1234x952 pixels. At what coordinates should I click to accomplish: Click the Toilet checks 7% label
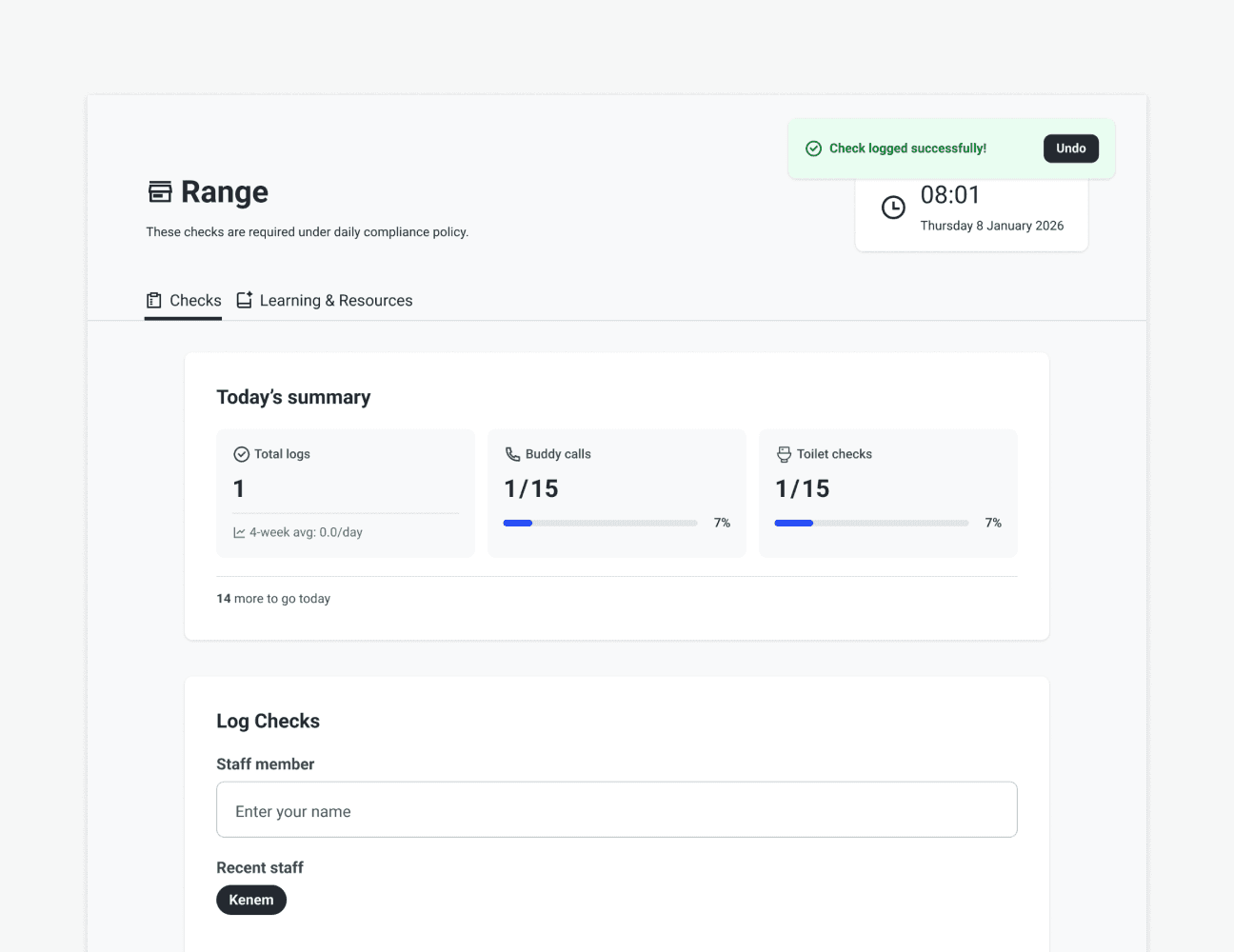pos(993,523)
